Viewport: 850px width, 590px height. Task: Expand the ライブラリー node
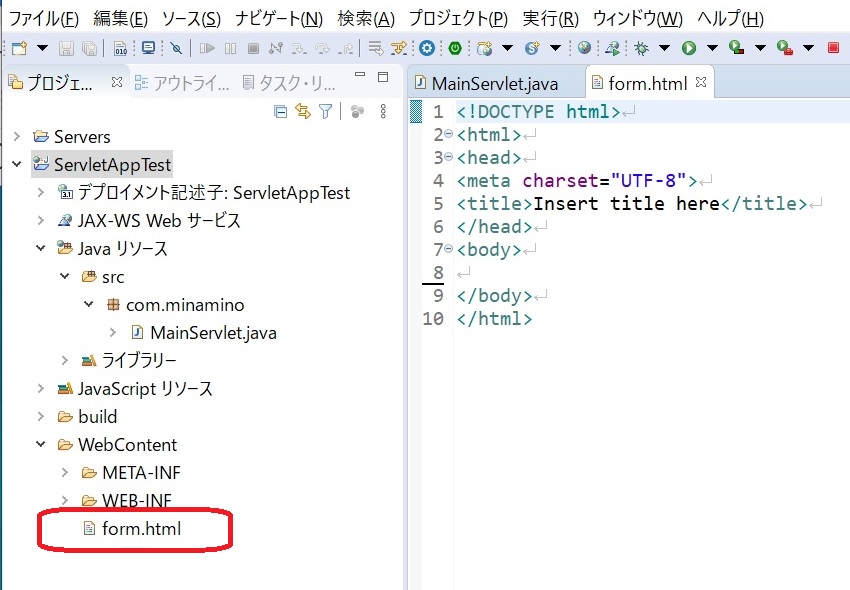point(65,360)
